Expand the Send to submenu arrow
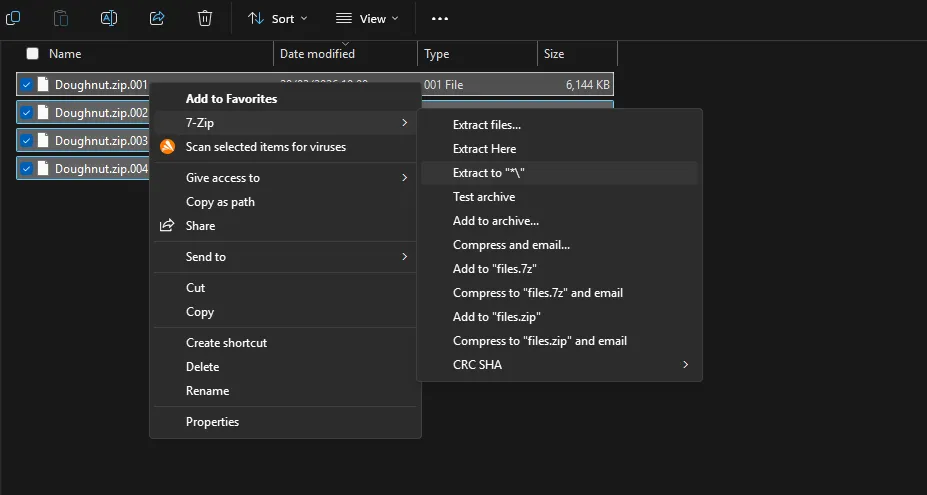Viewport: 927px width, 495px height. (404, 257)
